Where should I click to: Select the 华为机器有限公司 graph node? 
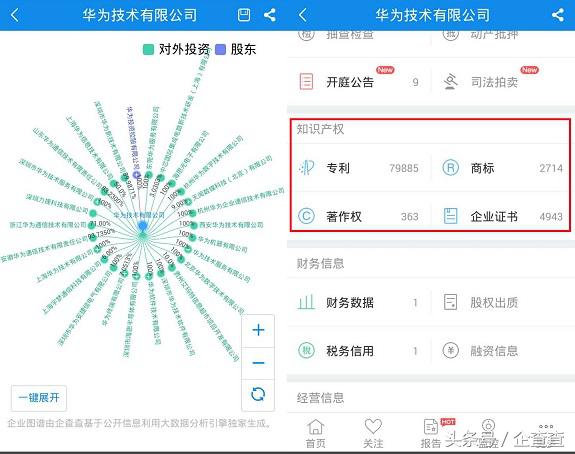192,237
